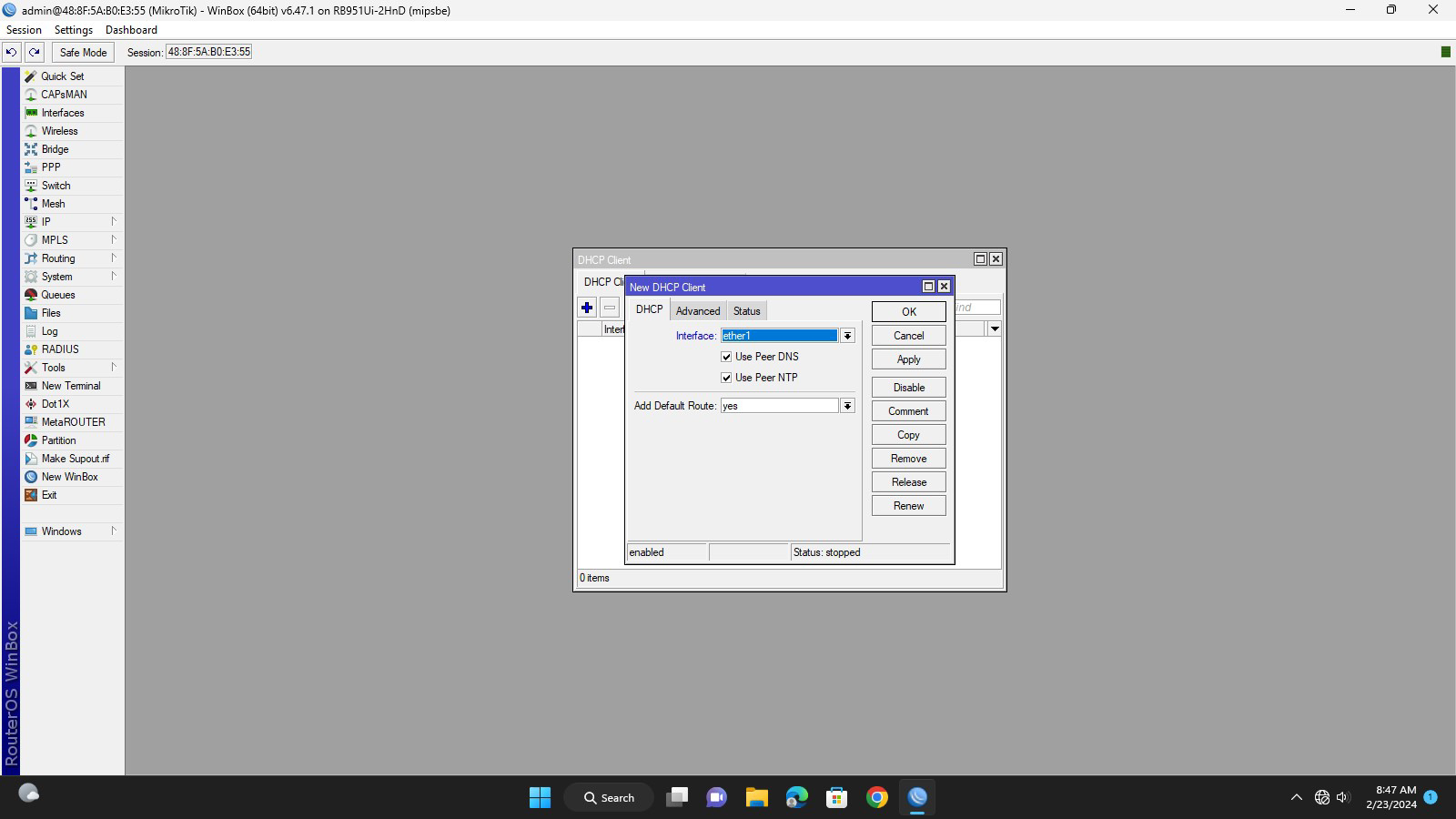Click the Add Default Route field showing yes

(779, 406)
